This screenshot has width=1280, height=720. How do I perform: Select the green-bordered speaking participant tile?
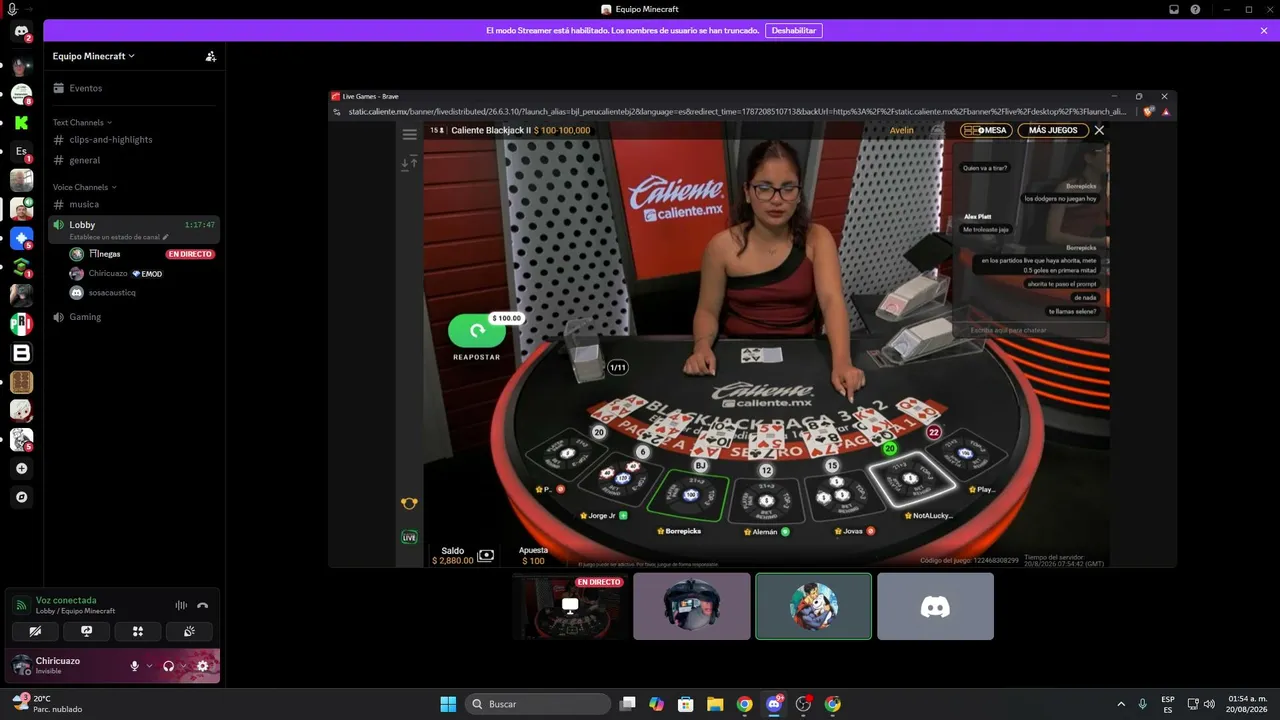[813, 606]
